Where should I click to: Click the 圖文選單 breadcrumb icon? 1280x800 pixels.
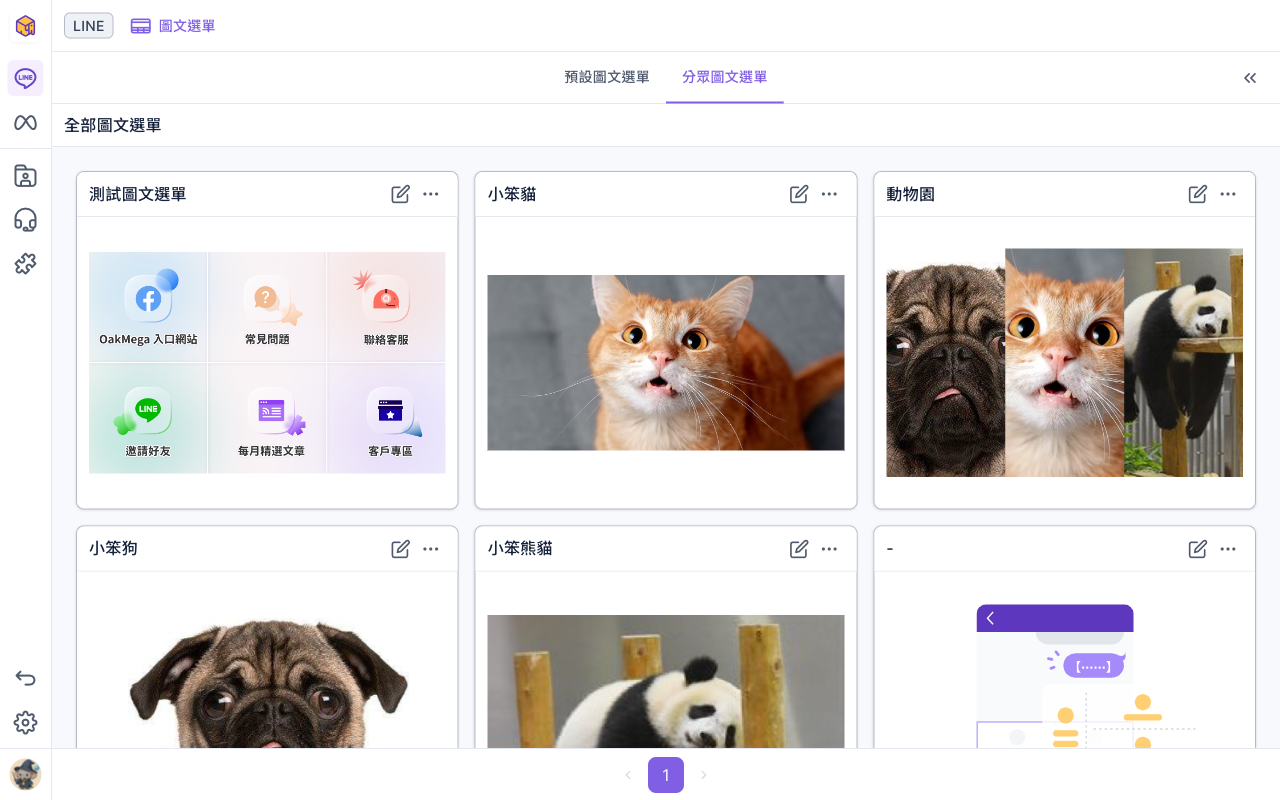pyautogui.click(x=141, y=26)
